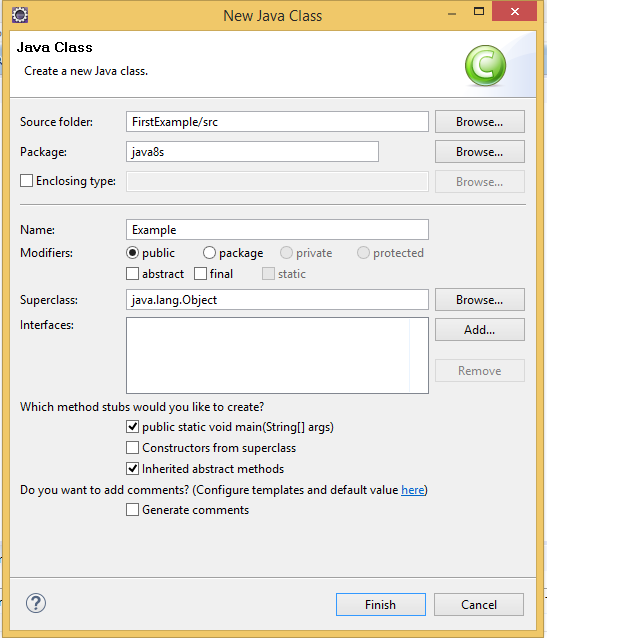Toggle the static modifier checkbox

coord(268,274)
